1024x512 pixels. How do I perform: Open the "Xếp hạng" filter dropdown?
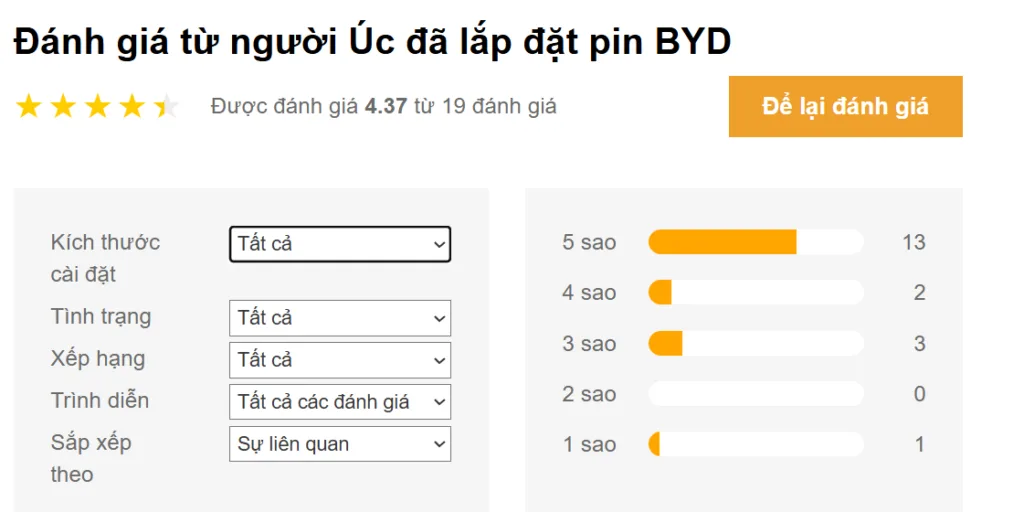pyautogui.click(x=340, y=360)
